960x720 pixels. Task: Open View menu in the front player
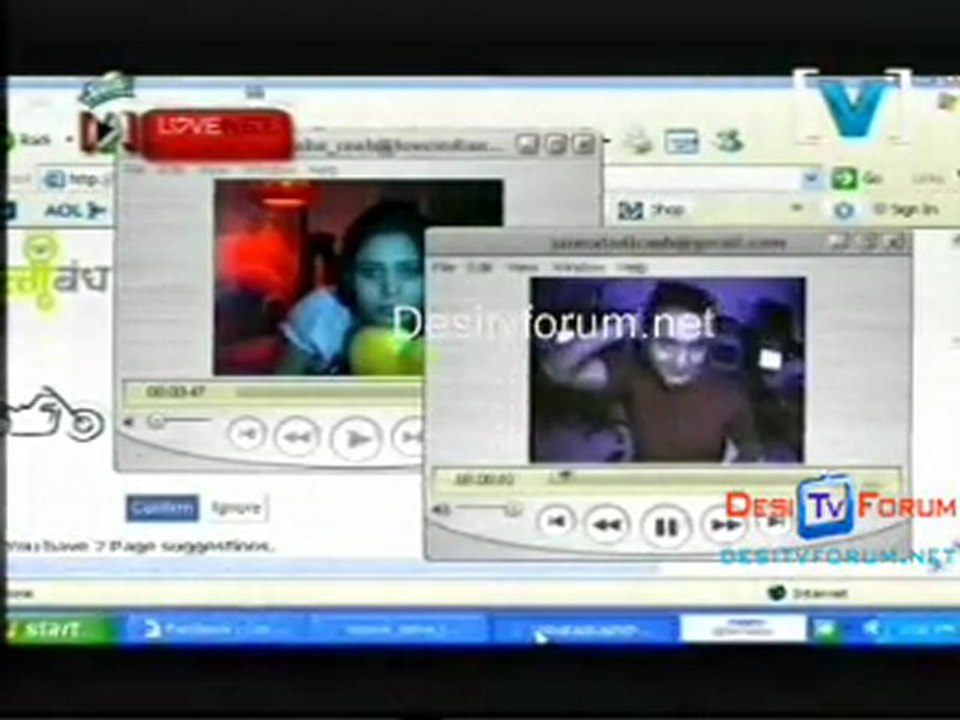(522, 268)
